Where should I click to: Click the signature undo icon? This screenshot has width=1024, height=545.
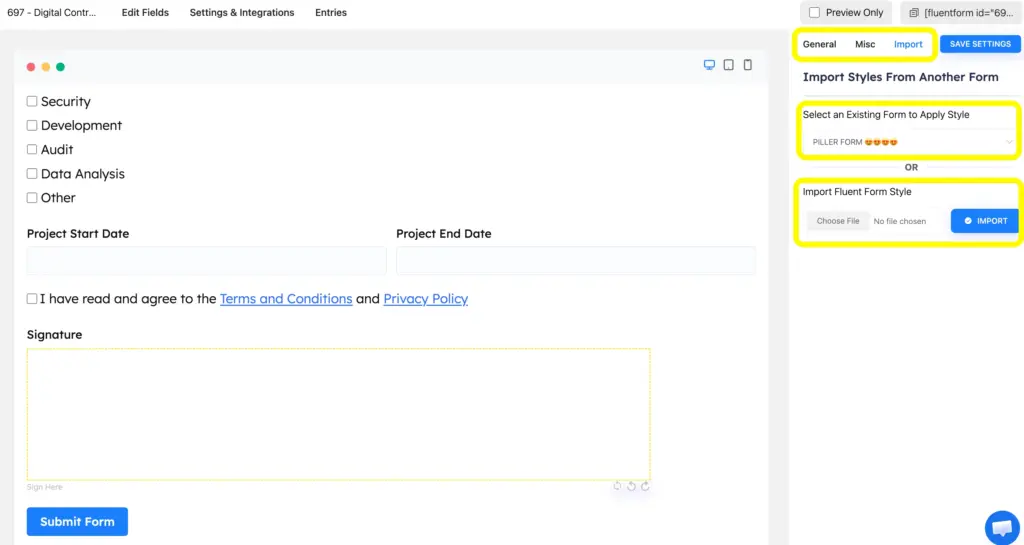(x=632, y=486)
